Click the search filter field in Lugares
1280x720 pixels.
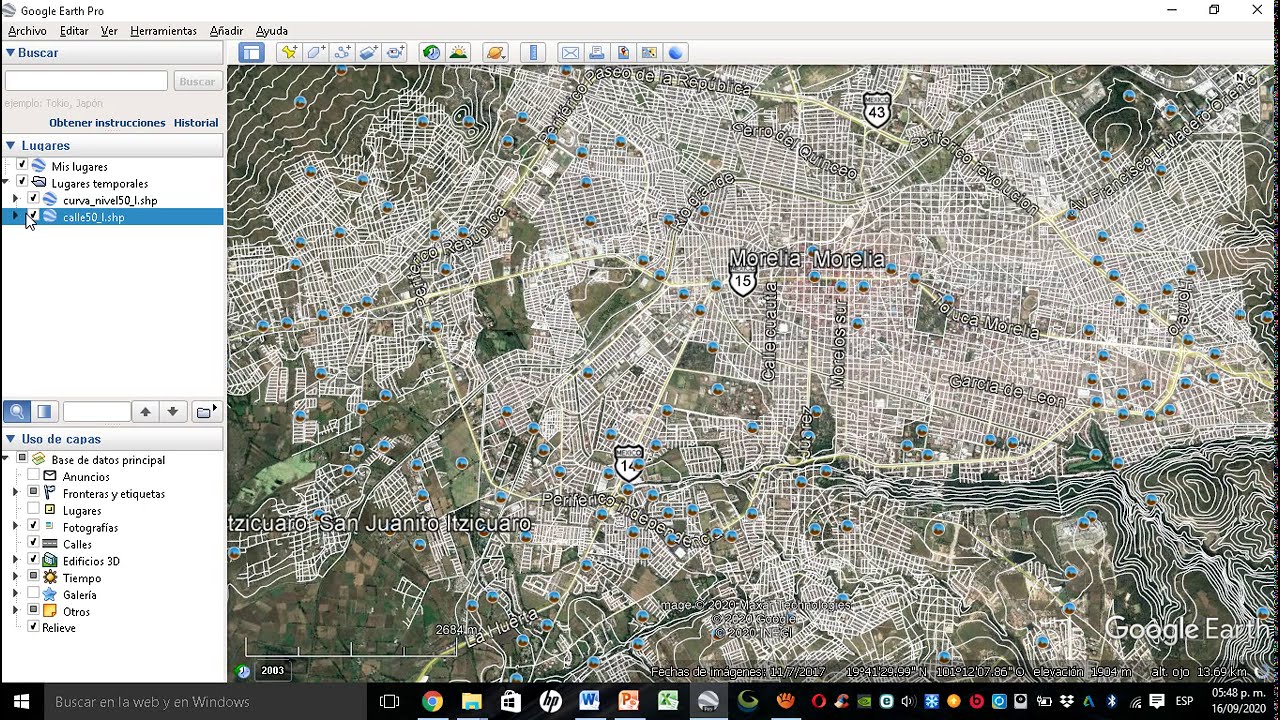(x=96, y=411)
